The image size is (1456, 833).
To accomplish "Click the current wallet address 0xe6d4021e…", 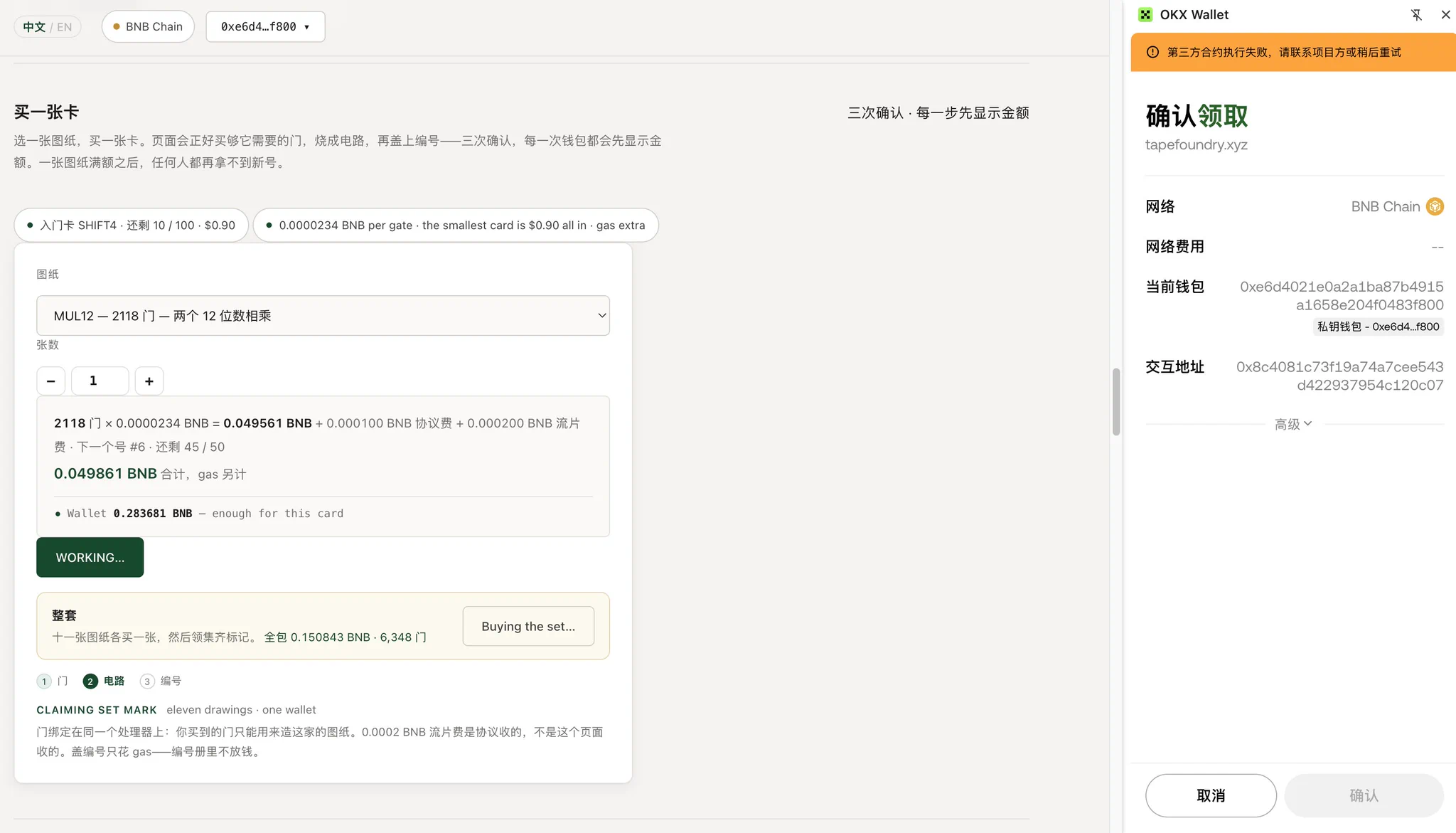I will point(1342,295).
